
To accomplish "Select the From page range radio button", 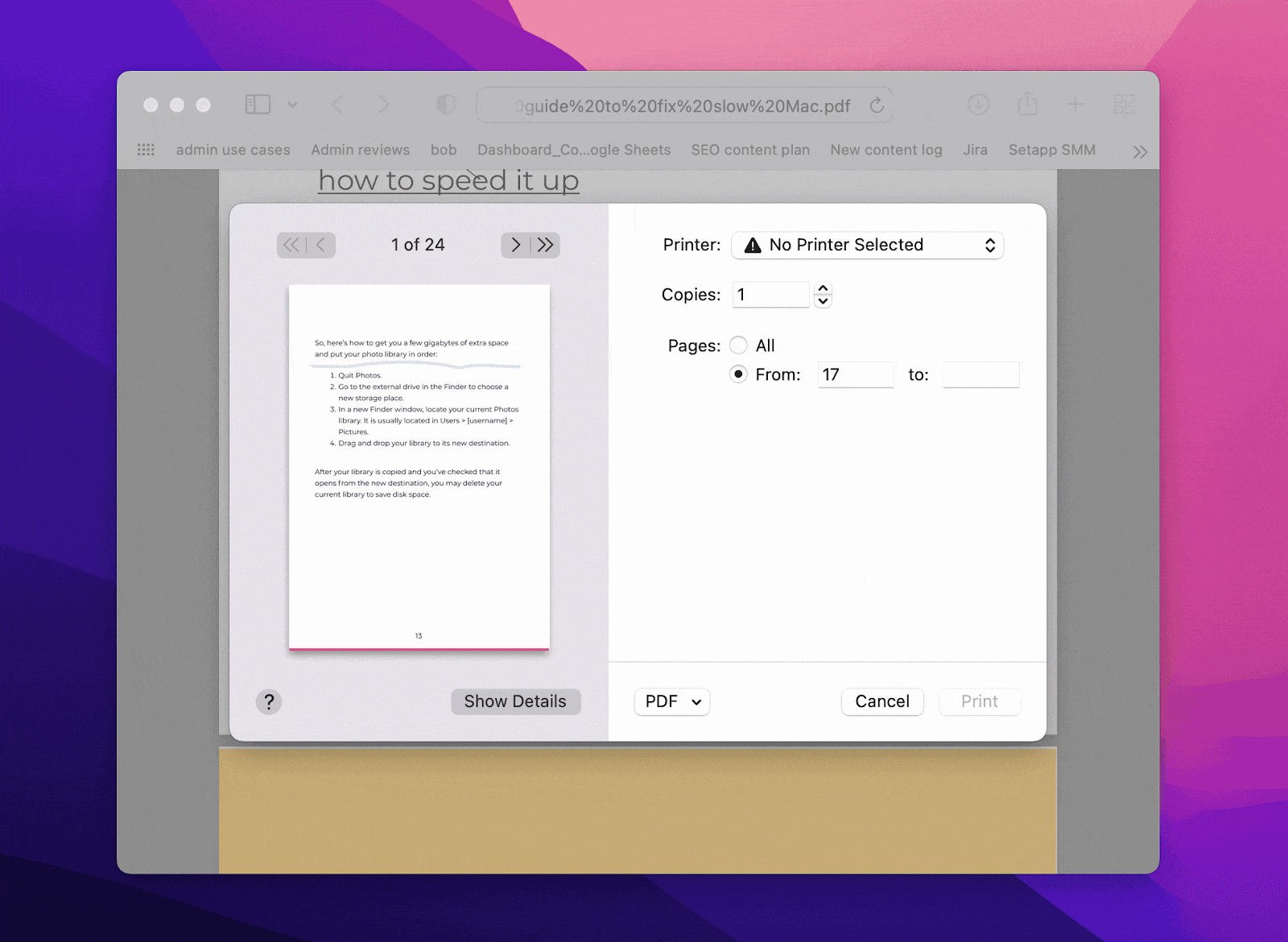I will click(738, 374).
